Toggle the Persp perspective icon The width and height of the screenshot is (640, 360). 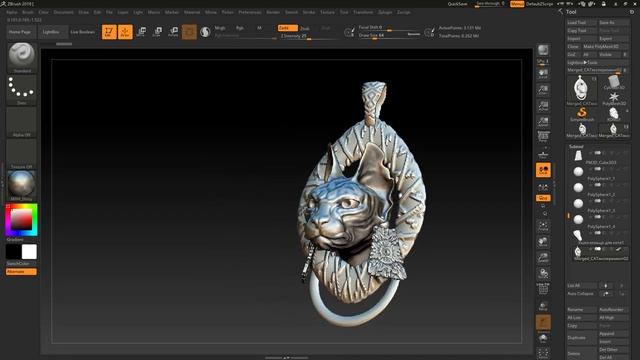(x=543, y=137)
